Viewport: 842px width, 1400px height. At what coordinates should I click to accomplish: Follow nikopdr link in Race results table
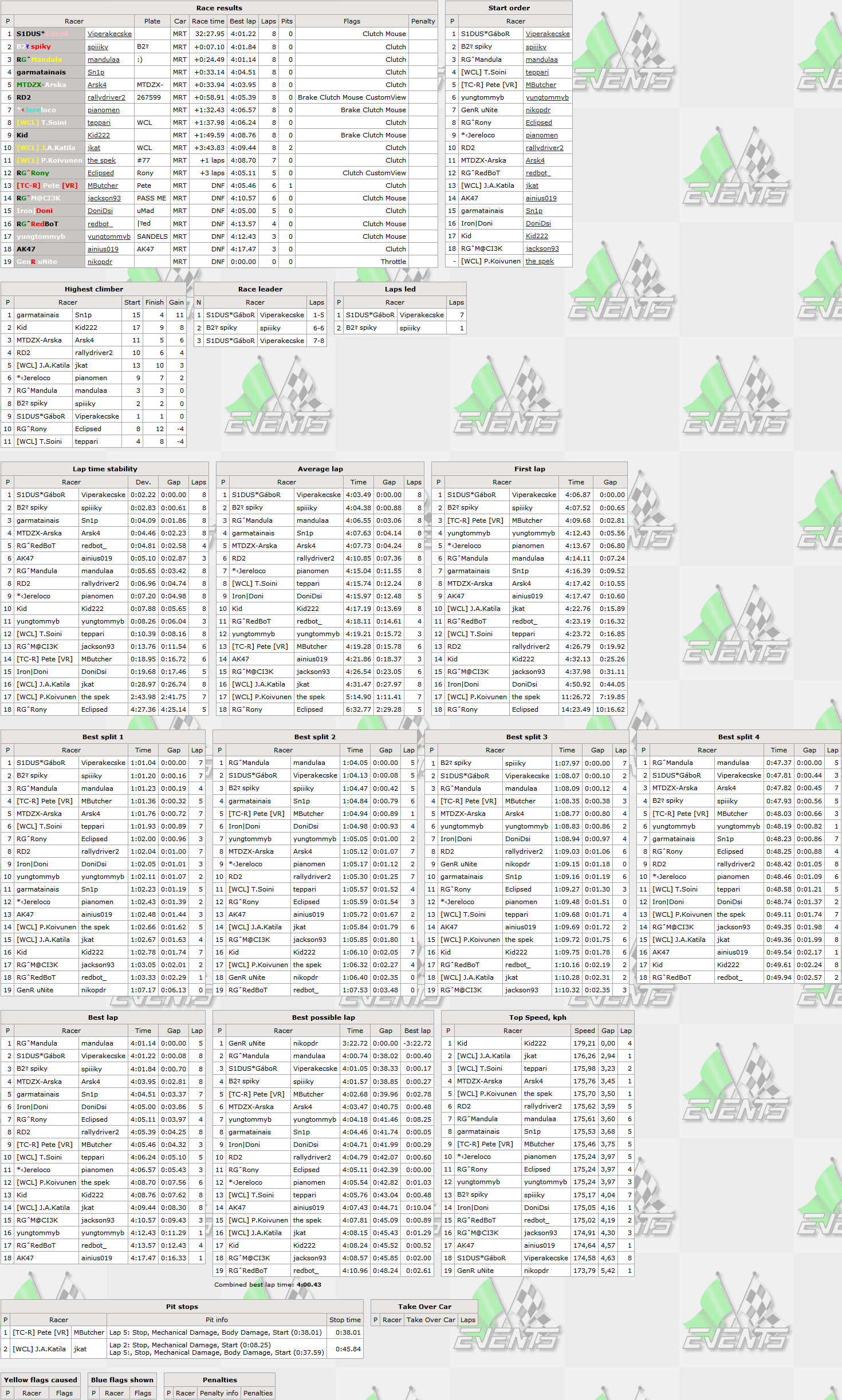pos(100,262)
